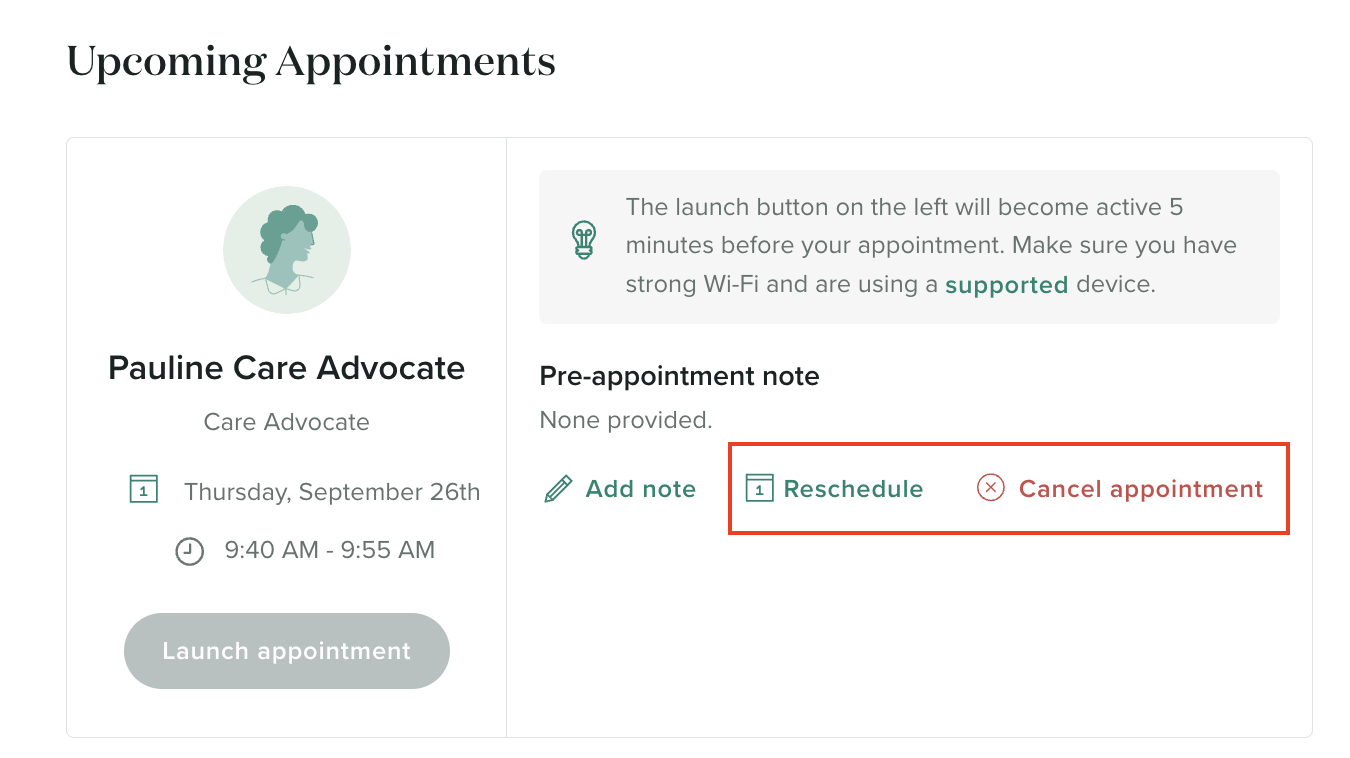The image size is (1350, 758).
Task: Click Pauline's profile avatar image
Action: click(x=287, y=250)
